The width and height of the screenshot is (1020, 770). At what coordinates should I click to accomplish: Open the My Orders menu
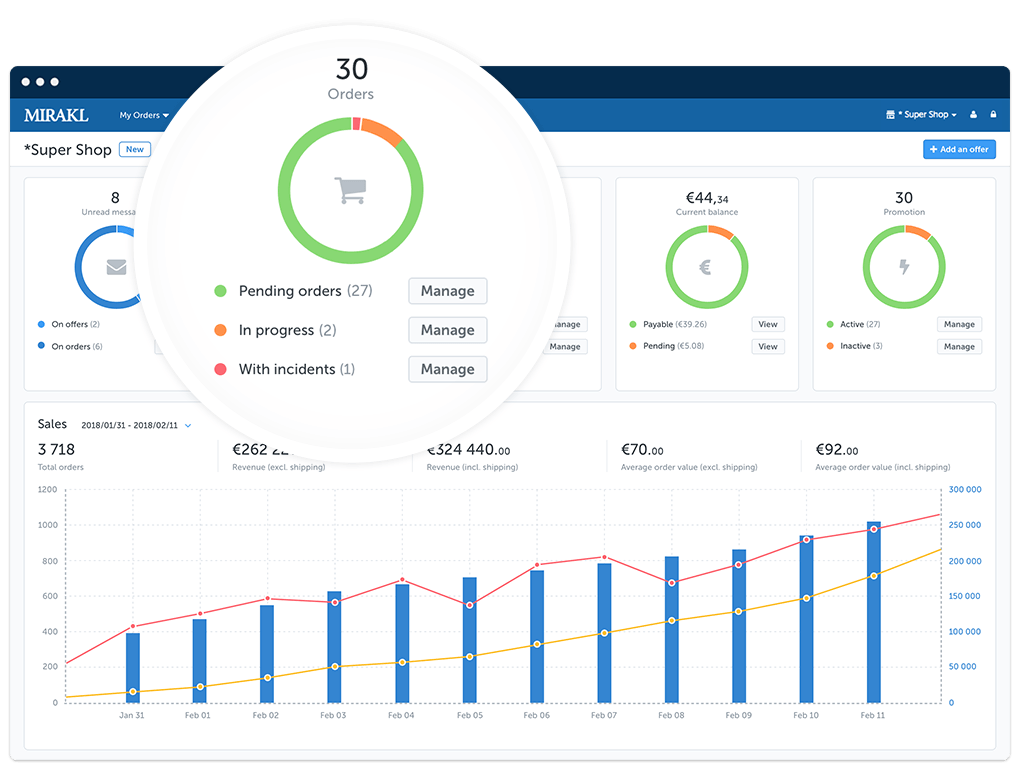click(x=144, y=115)
